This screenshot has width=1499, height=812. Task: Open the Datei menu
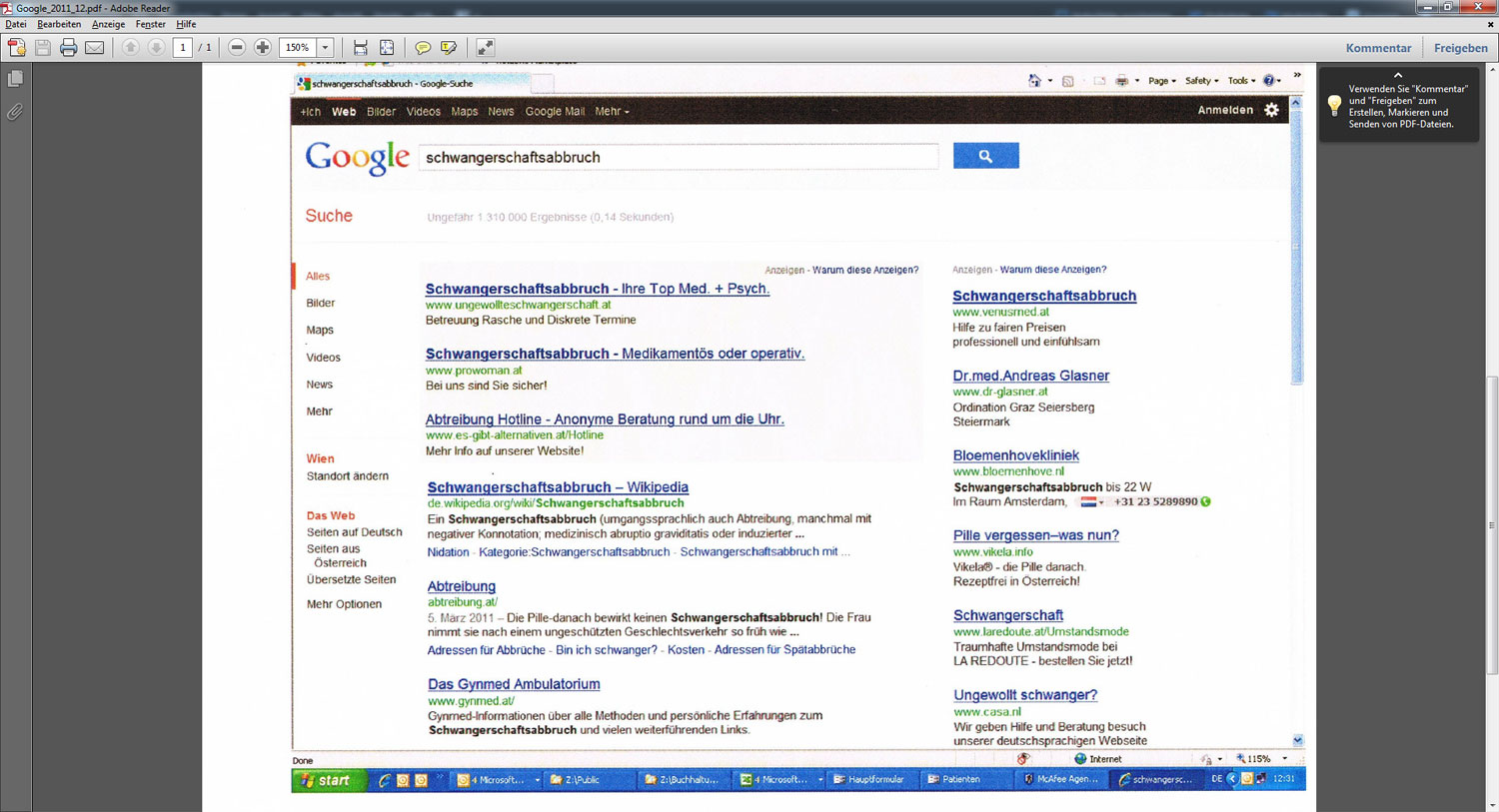15,24
